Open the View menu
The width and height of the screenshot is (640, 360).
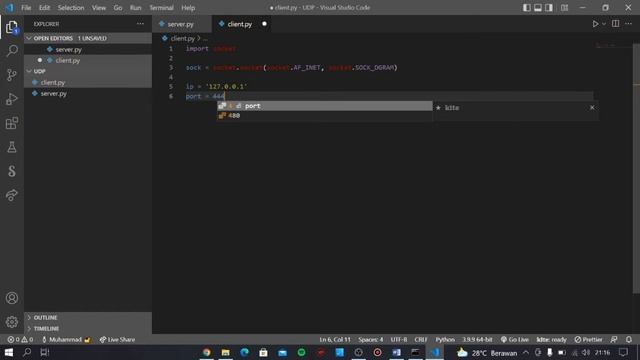(99, 8)
